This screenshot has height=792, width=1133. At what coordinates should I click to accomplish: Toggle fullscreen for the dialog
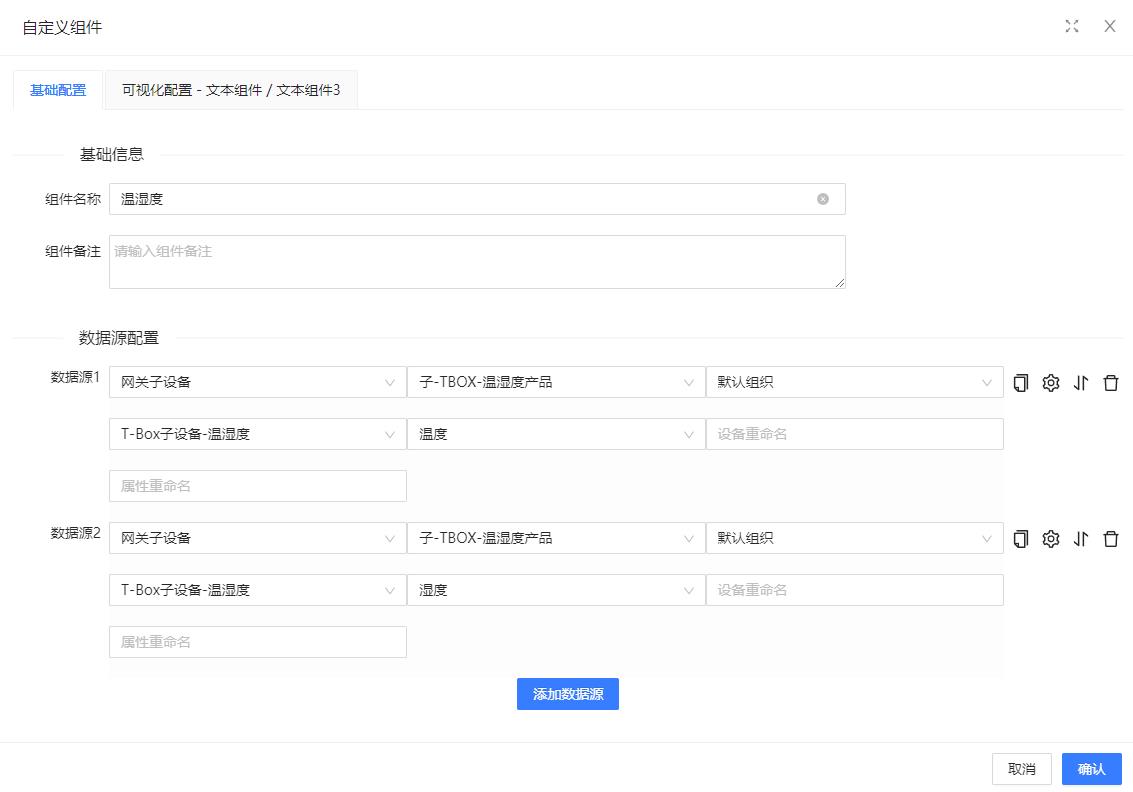[x=1072, y=27]
